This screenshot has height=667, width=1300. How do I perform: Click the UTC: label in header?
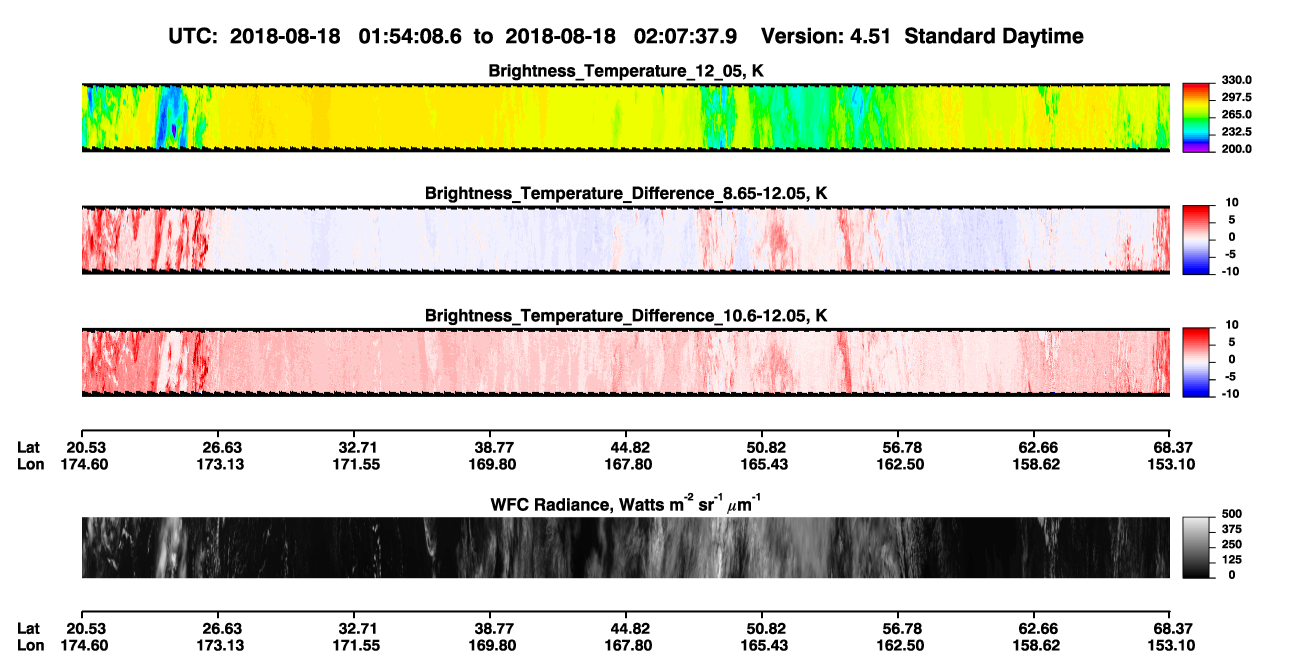(x=193, y=37)
